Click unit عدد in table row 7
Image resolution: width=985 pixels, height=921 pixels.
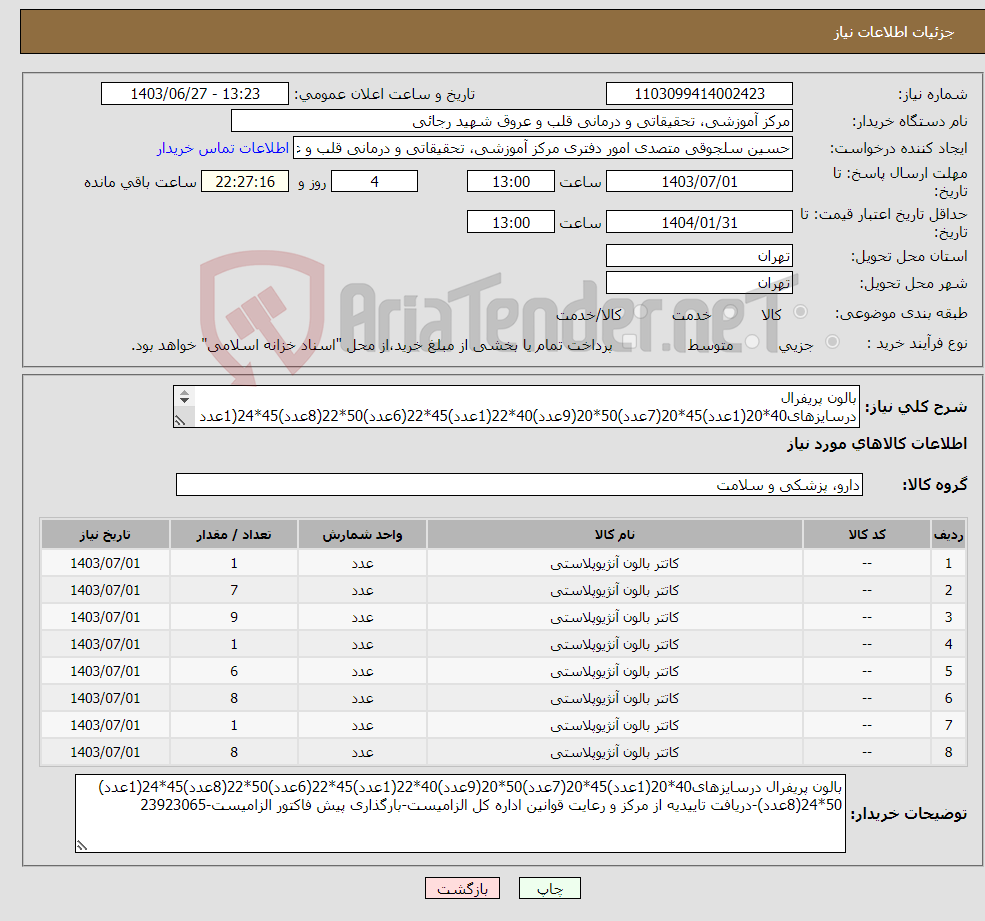(362, 726)
